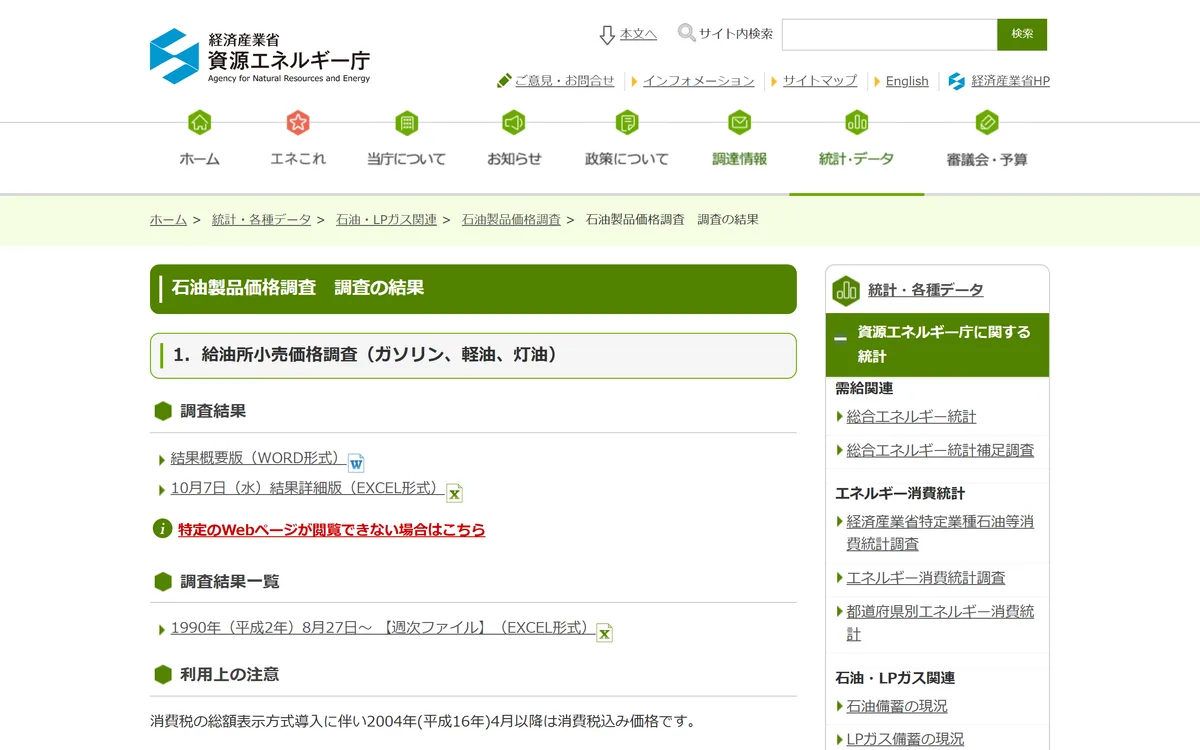Open sidebar heading 統計・各種データ link
The width and height of the screenshot is (1200, 750).
pyautogui.click(x=926, y=290)
